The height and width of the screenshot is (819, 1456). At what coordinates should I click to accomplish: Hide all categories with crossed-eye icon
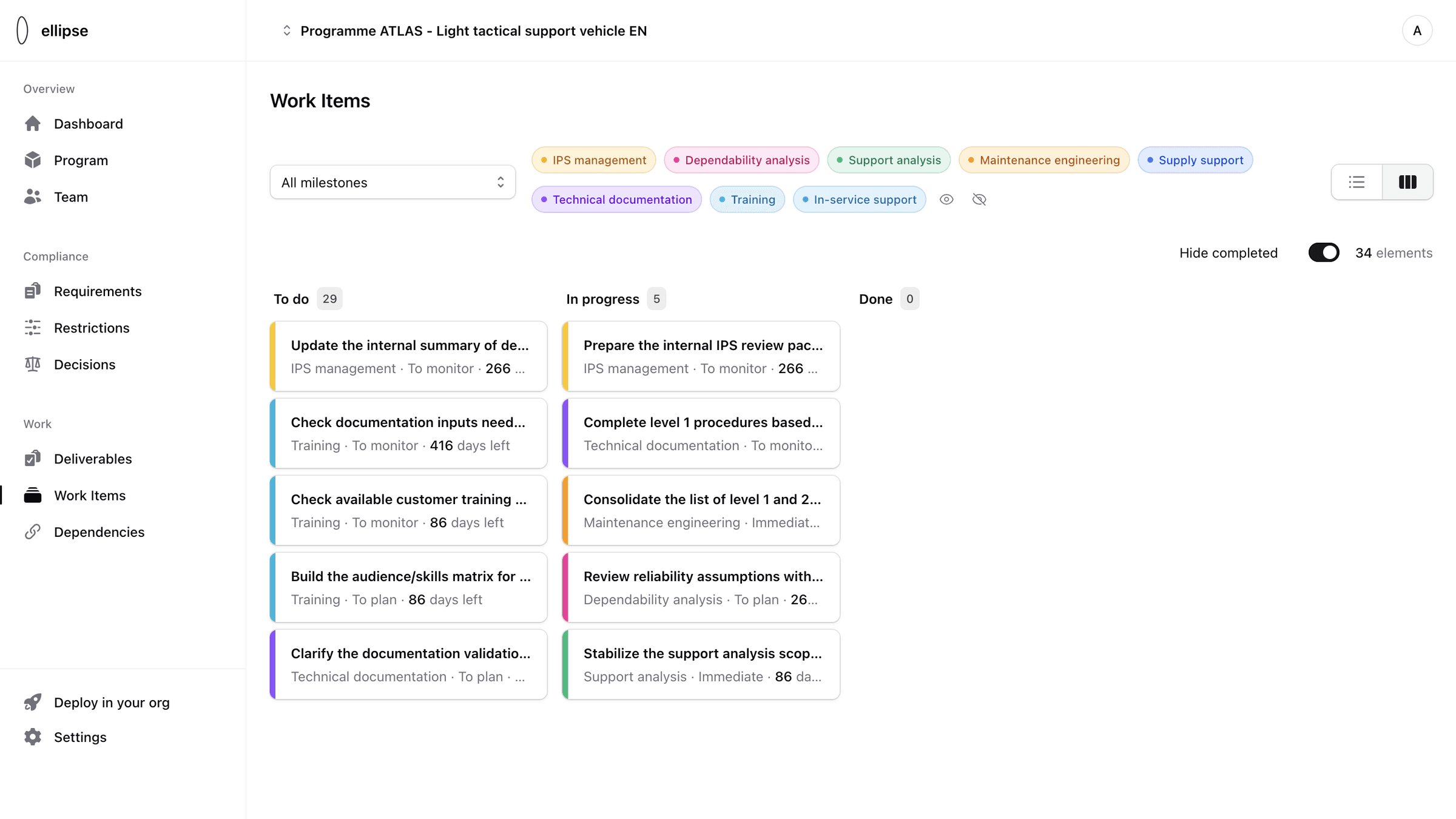[x=979, y=200]
